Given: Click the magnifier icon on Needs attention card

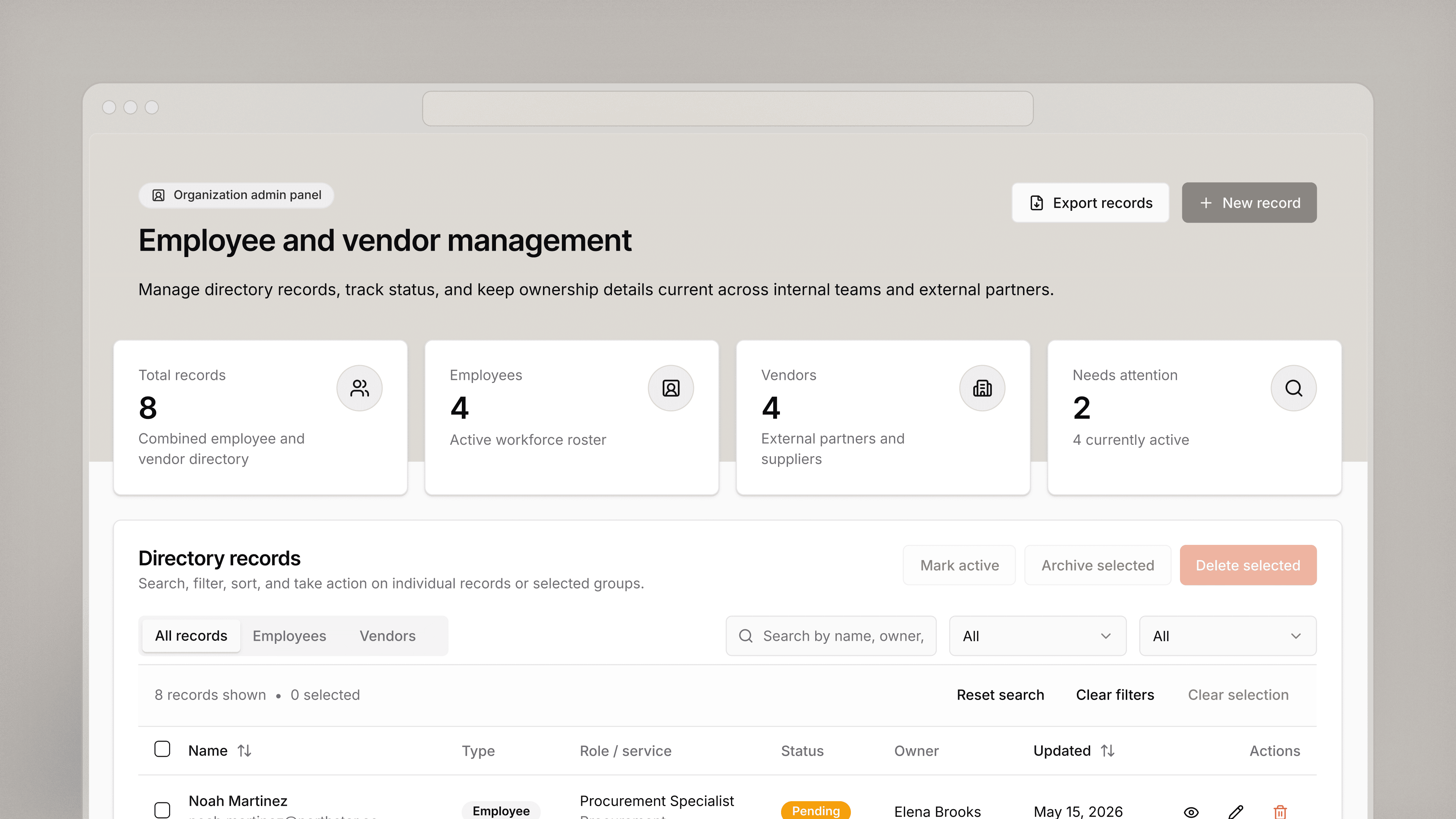Looking at the screenshot, I should (x=1294, y=388).
